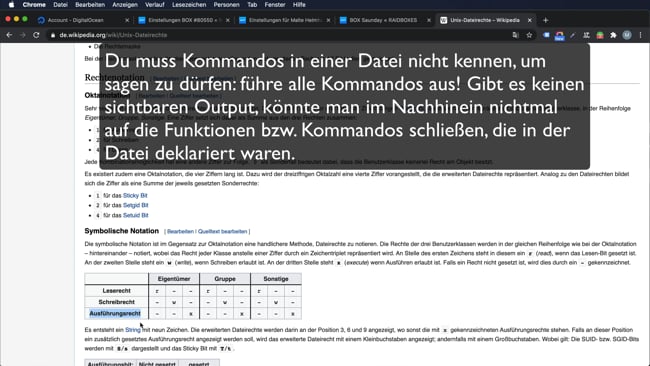Close the BOX Saunday RAIDBOXES tab
This screenshot has height=366, width=650.
tap(429, 20)
